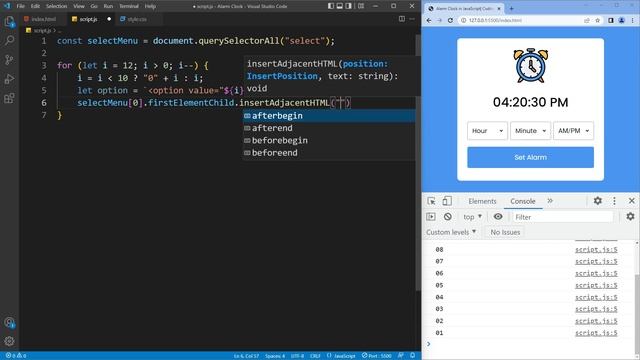Open the Source Control view
640x360 pixels.
tap(9, 60)
